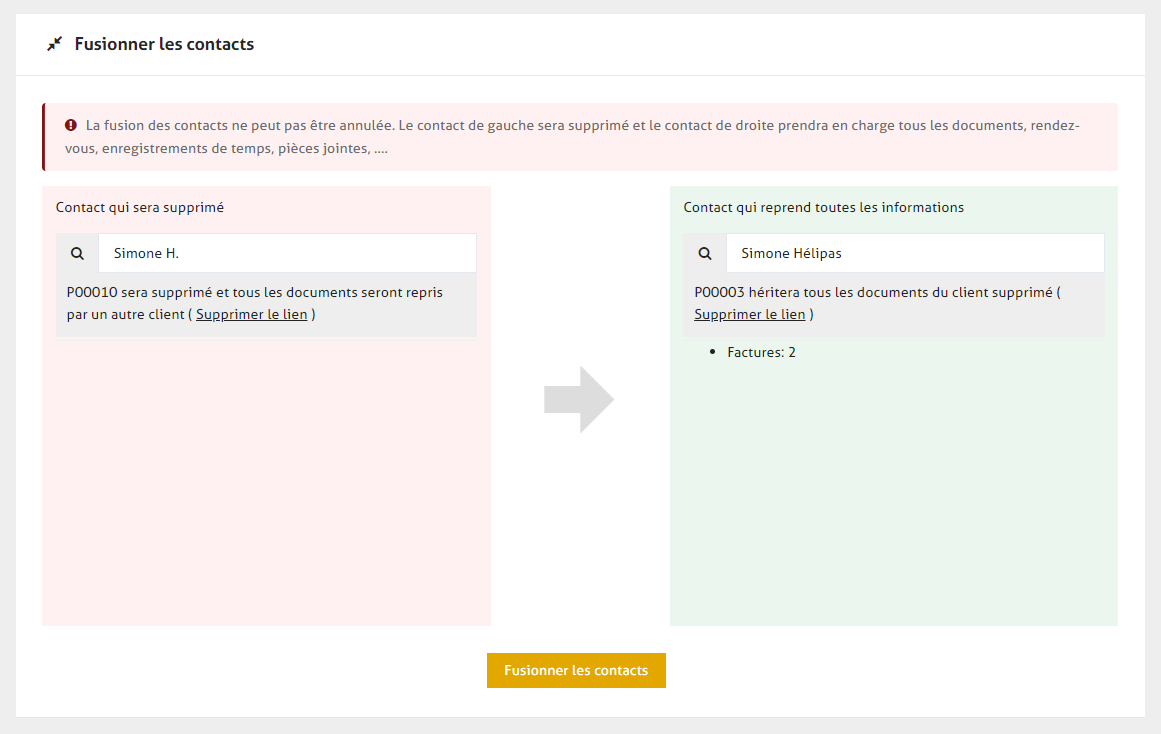Click the merge warning message text
The height and width of the screenshot is (734, 1161).
(582, 137)
